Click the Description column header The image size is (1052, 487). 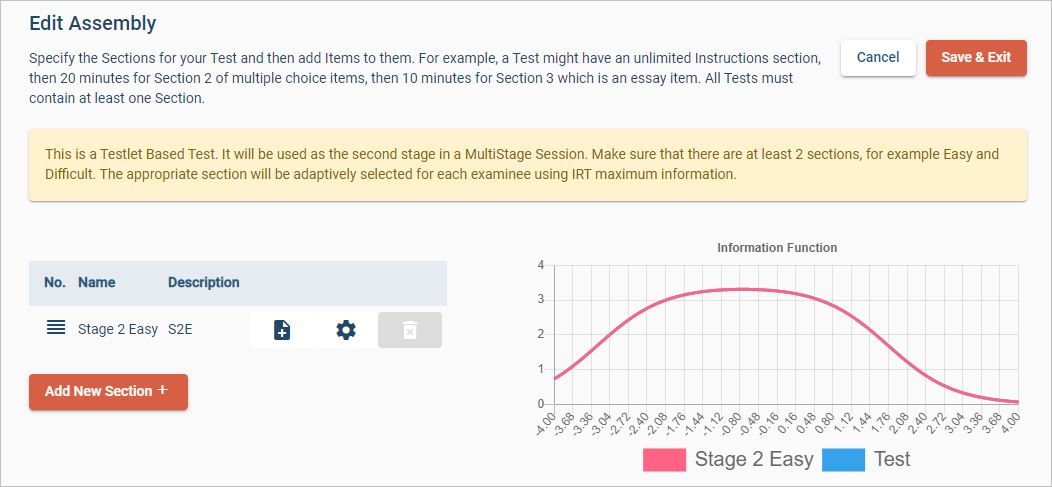(204, 282)
